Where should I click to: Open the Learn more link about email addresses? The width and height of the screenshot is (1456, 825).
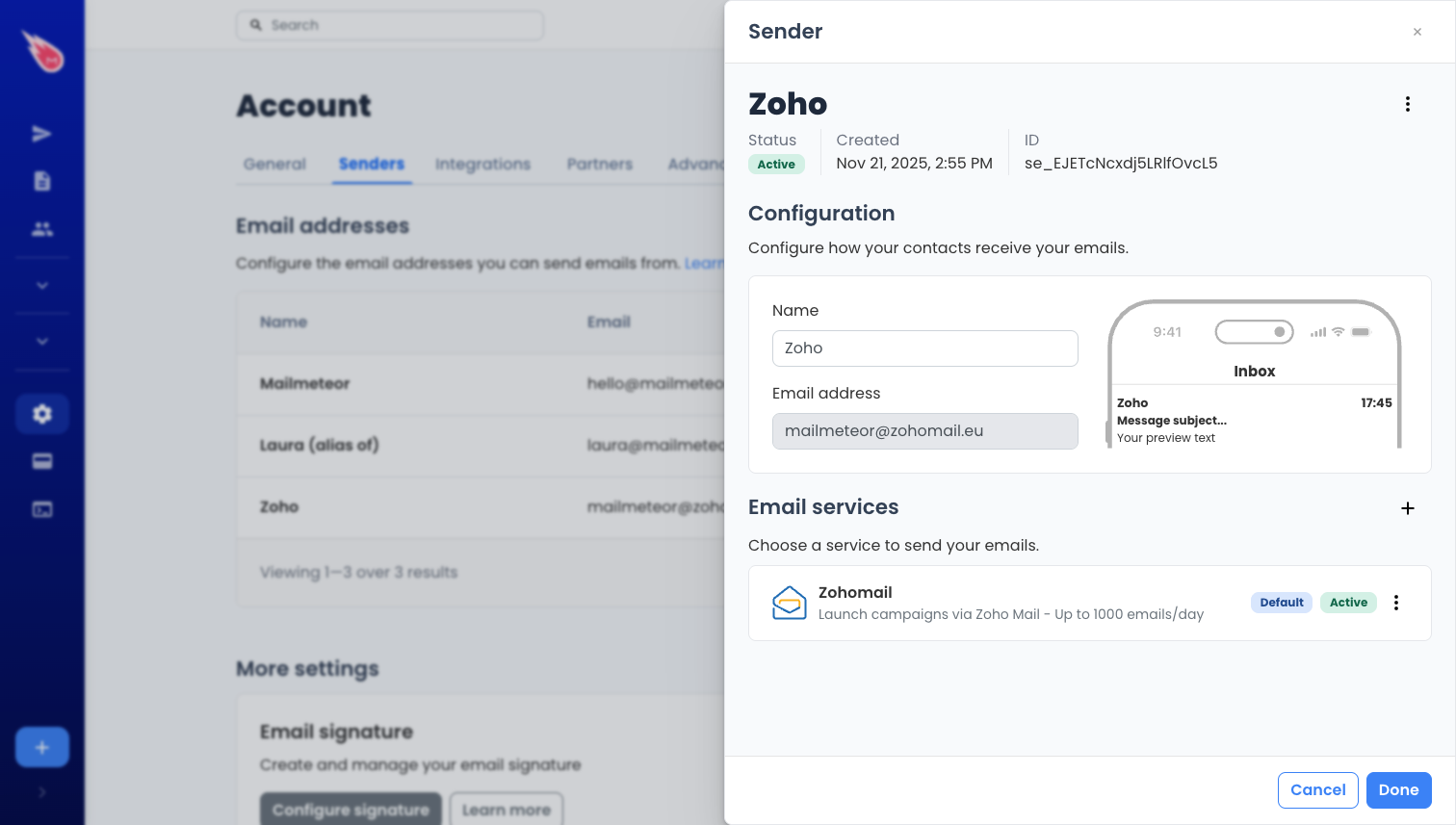[703, 263]
